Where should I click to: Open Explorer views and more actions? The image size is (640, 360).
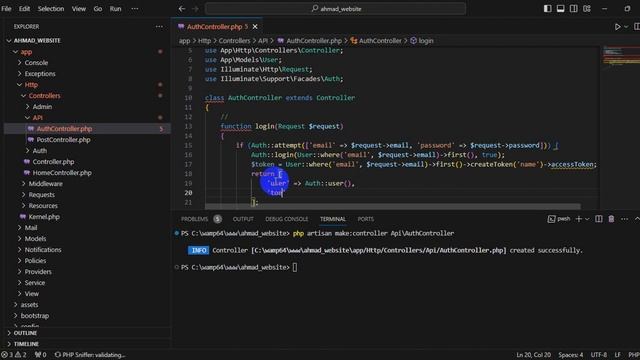tap(159, 27)
